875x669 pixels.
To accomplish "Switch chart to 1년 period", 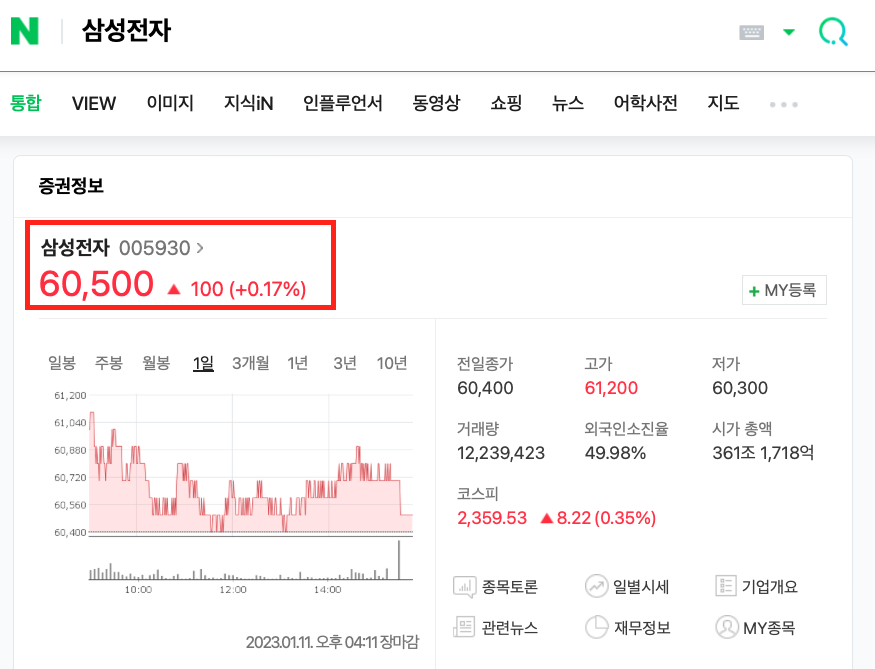I will [297, 363].
